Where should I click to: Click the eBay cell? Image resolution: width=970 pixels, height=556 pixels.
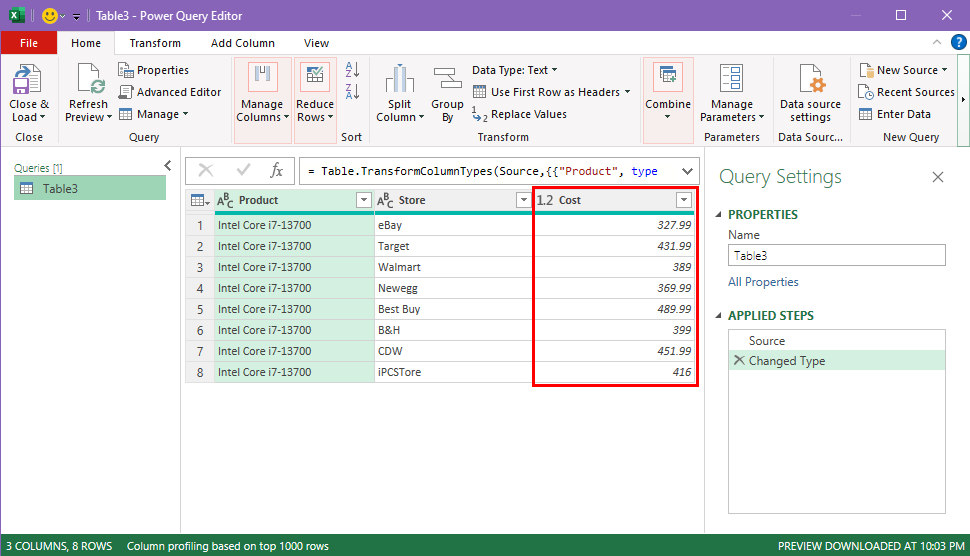tap(453, 225)
